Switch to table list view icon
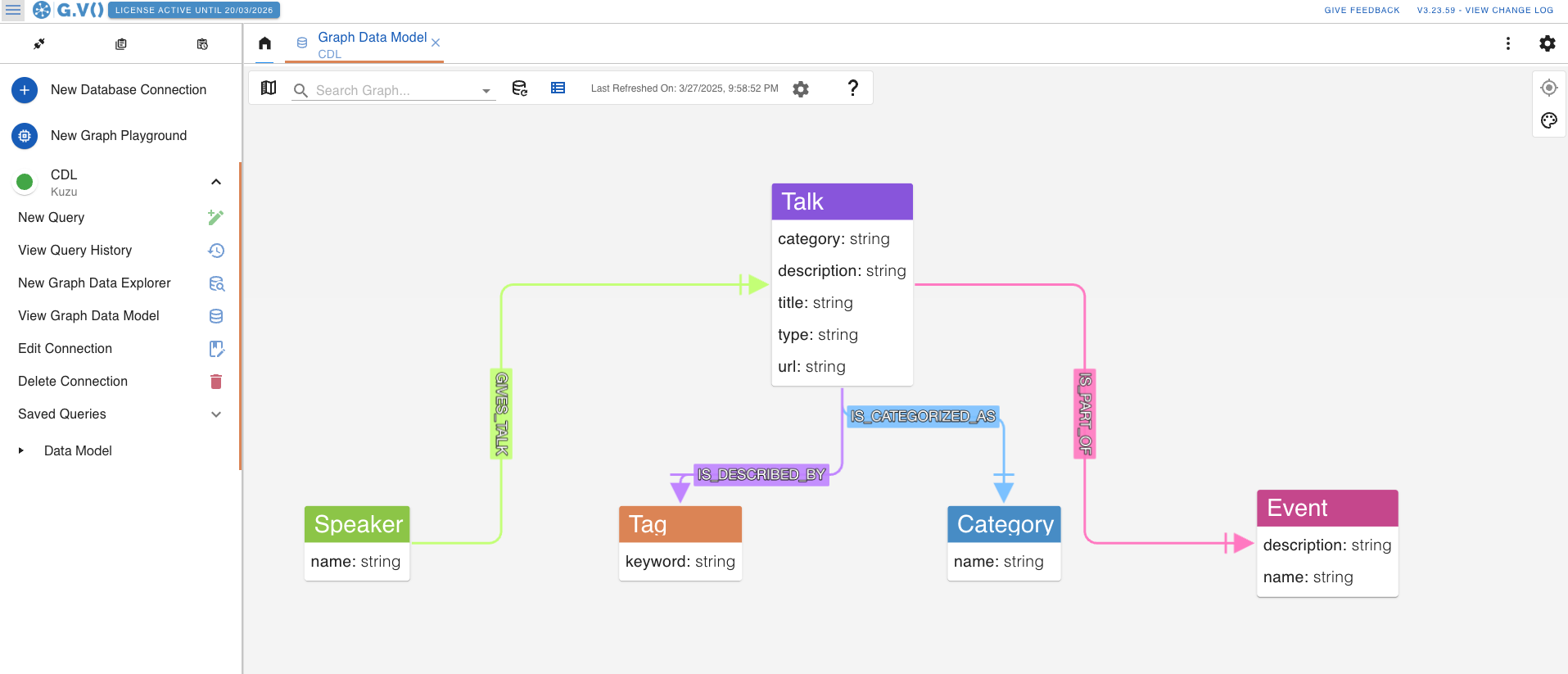 558,88
